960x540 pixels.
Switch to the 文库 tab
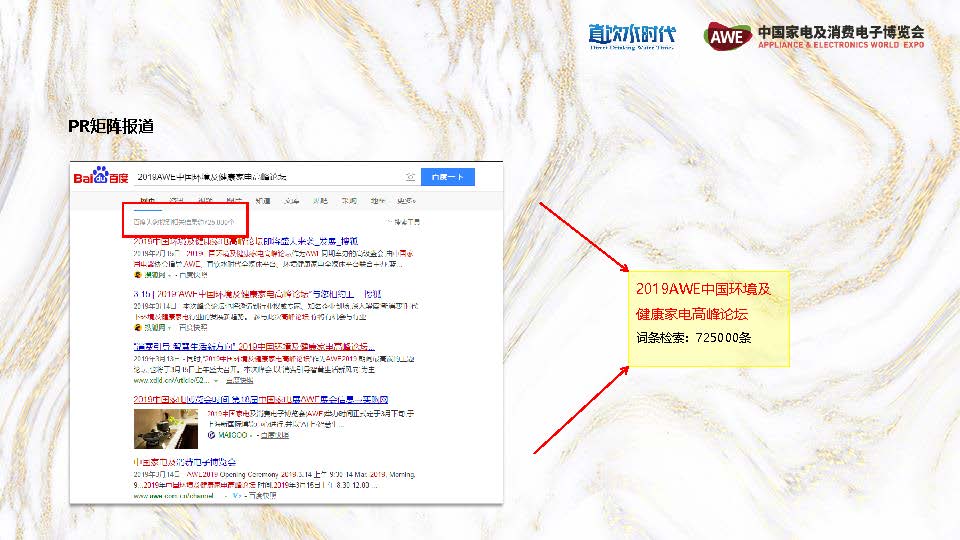(291, 201)
